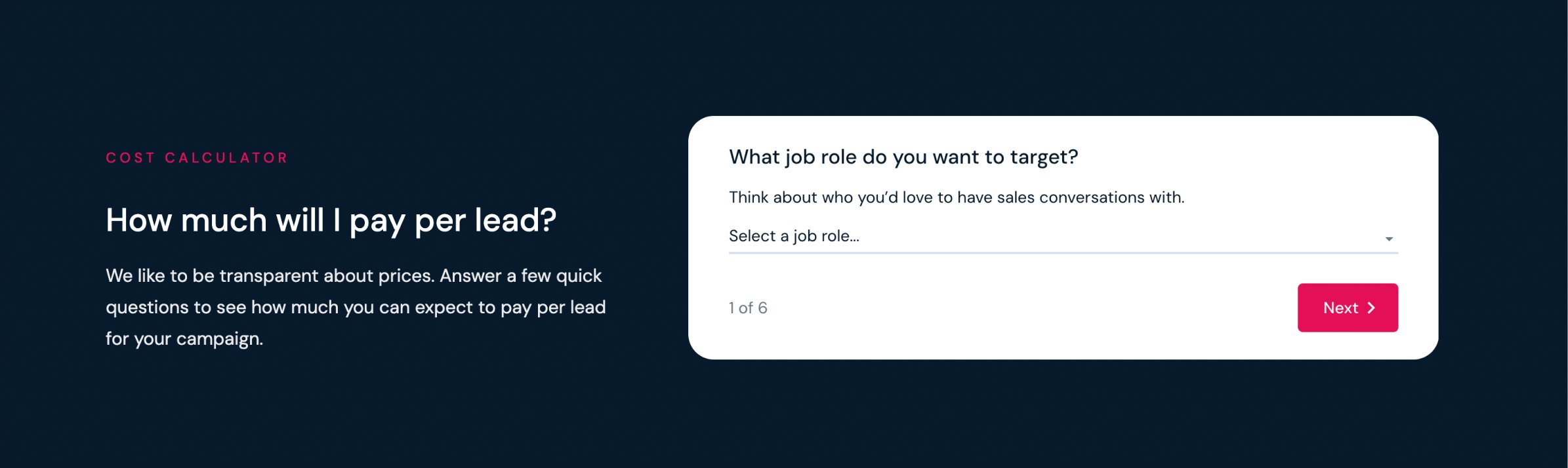
Task: Click the chevron arrow inside Next
Action: coord(1371,308)
